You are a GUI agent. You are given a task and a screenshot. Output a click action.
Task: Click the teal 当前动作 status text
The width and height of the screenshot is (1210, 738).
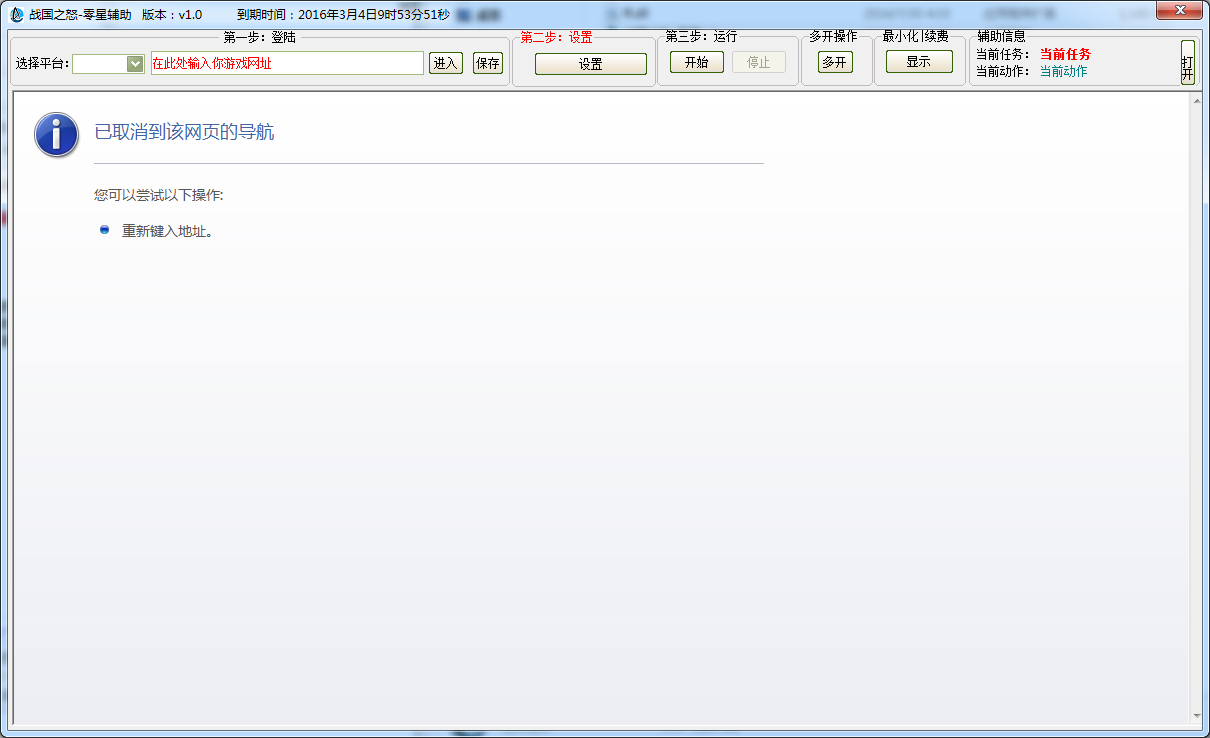[1063, 71]
